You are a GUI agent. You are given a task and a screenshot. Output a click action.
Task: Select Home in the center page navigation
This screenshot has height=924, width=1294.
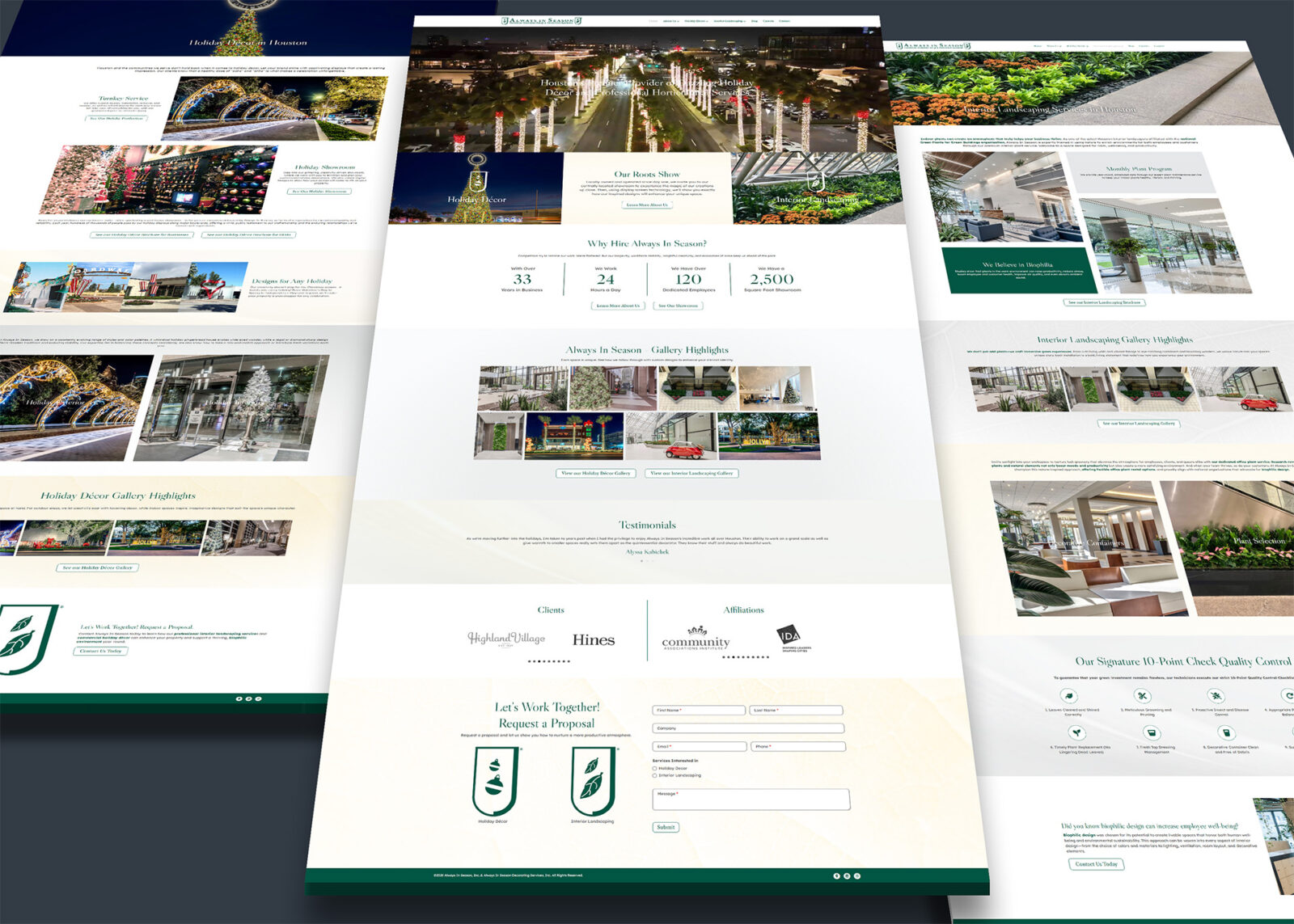653,21
